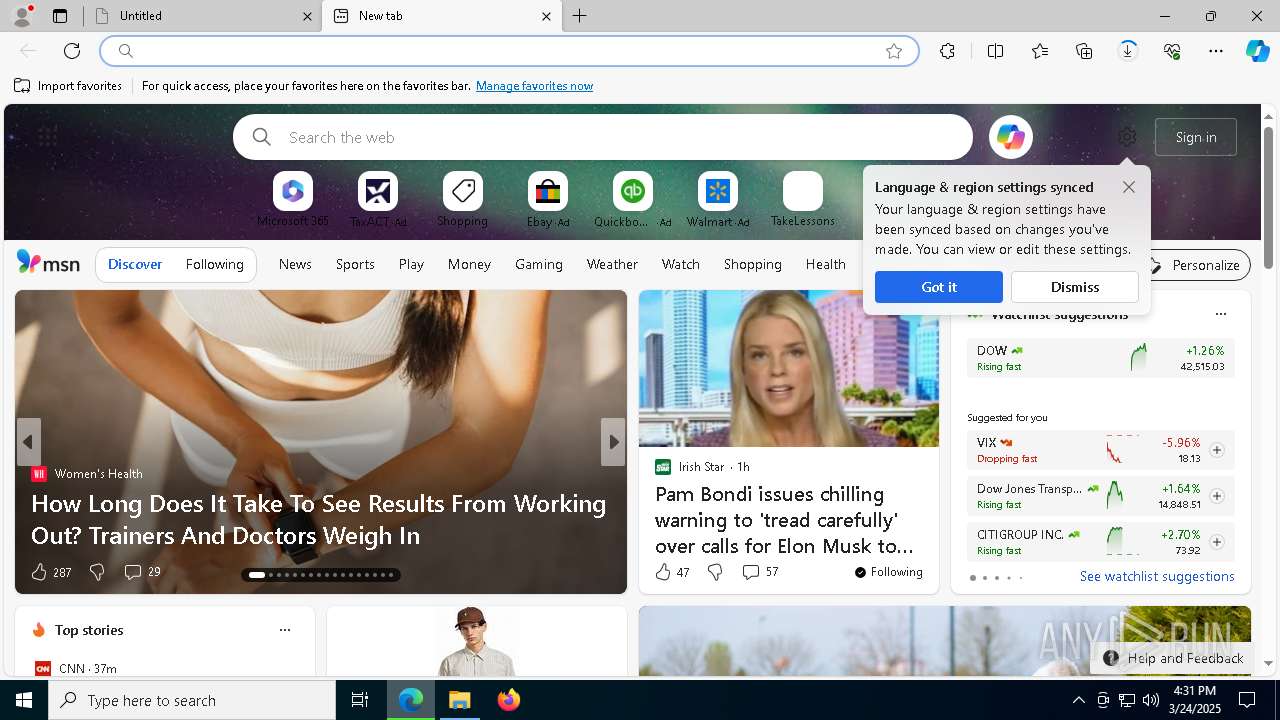Open Microsoft 365 quick link
Image resolution: width=1280 pixels, height=720 pixels.
pyautogui.click(x=292, y=200)
